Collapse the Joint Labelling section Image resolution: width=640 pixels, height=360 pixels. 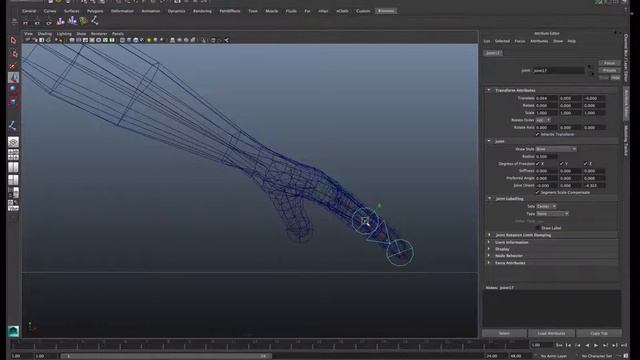(489, 199)
